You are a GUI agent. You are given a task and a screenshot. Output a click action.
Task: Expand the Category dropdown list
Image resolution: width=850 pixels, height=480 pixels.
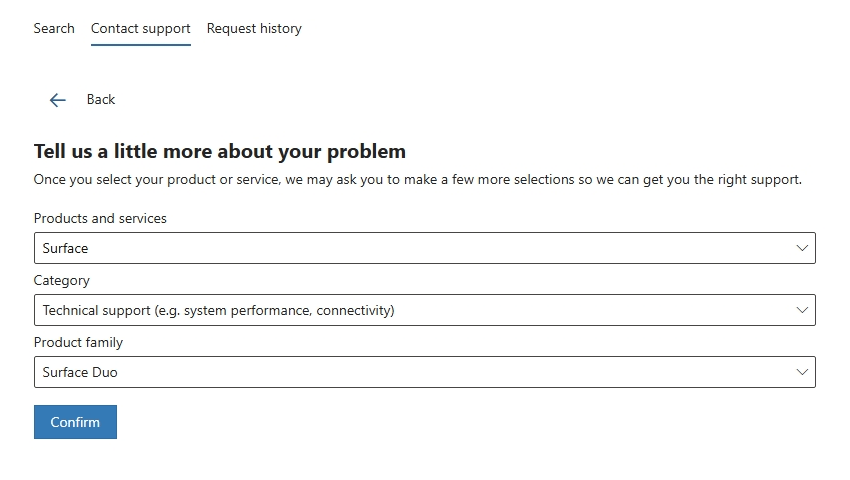(424, 310)
